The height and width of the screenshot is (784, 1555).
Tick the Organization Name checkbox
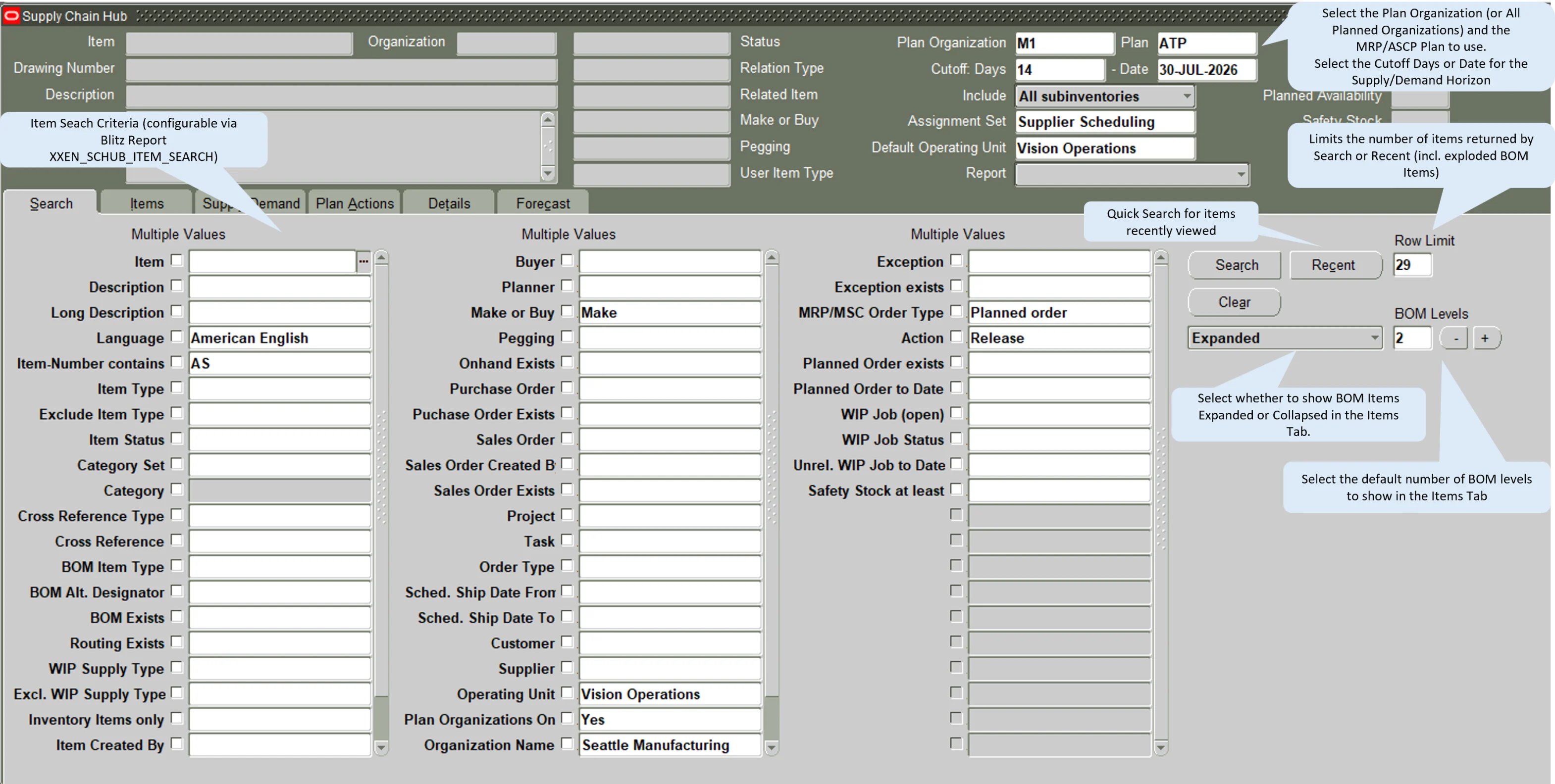pyautogui.click(x=566, y=743)
